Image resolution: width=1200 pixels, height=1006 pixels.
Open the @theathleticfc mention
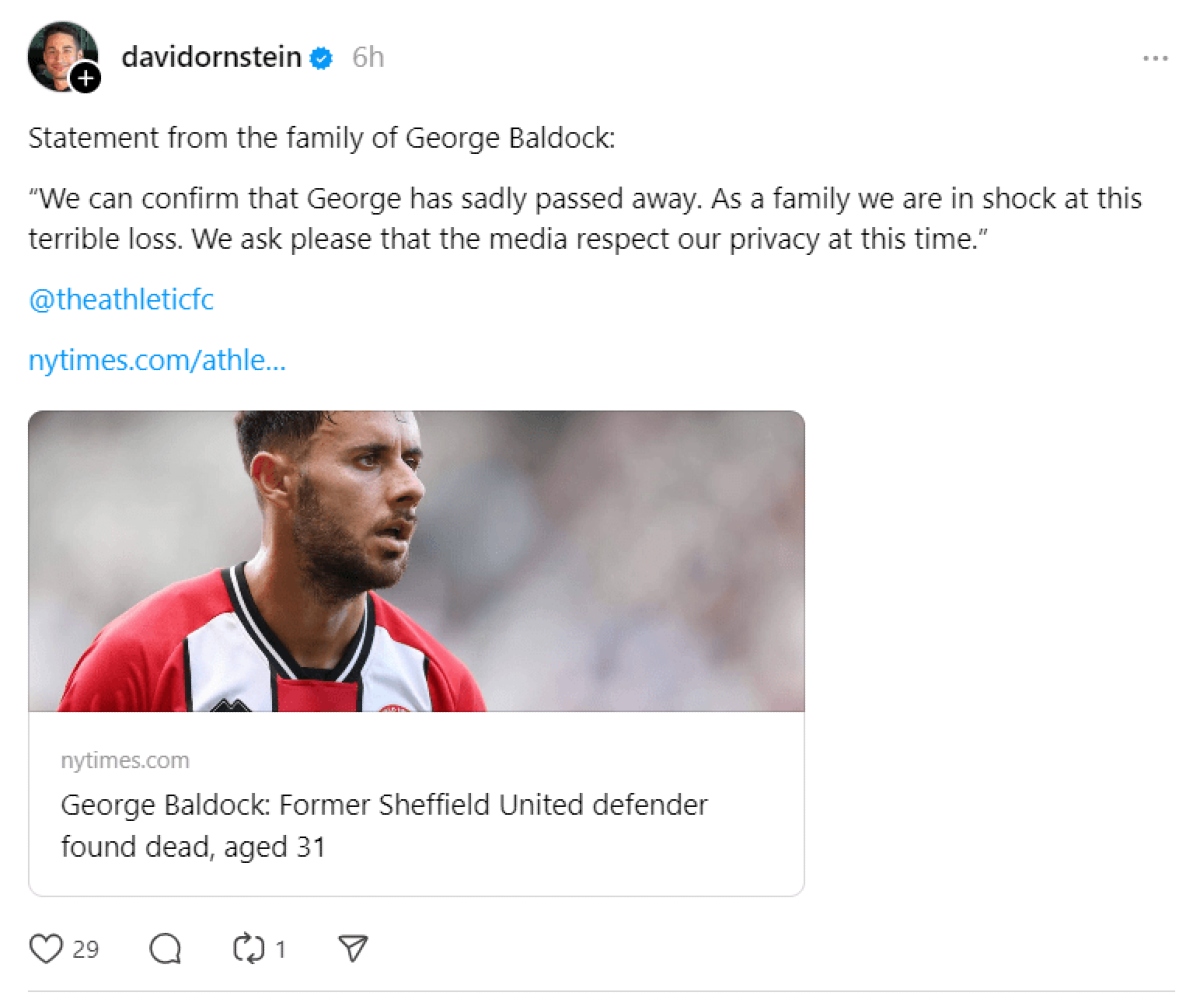pos(121,299)
